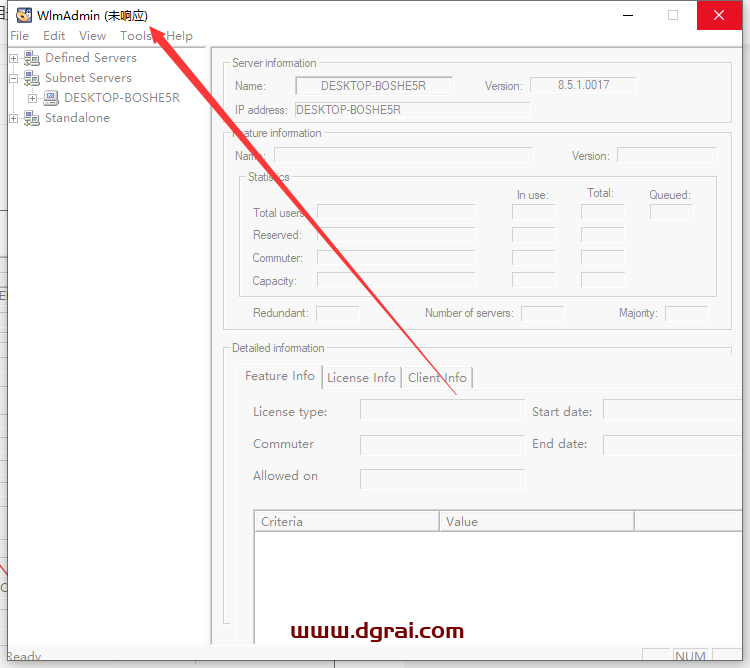Click the Reserved statistics field

pyautogui.click(x=396, y=235)
